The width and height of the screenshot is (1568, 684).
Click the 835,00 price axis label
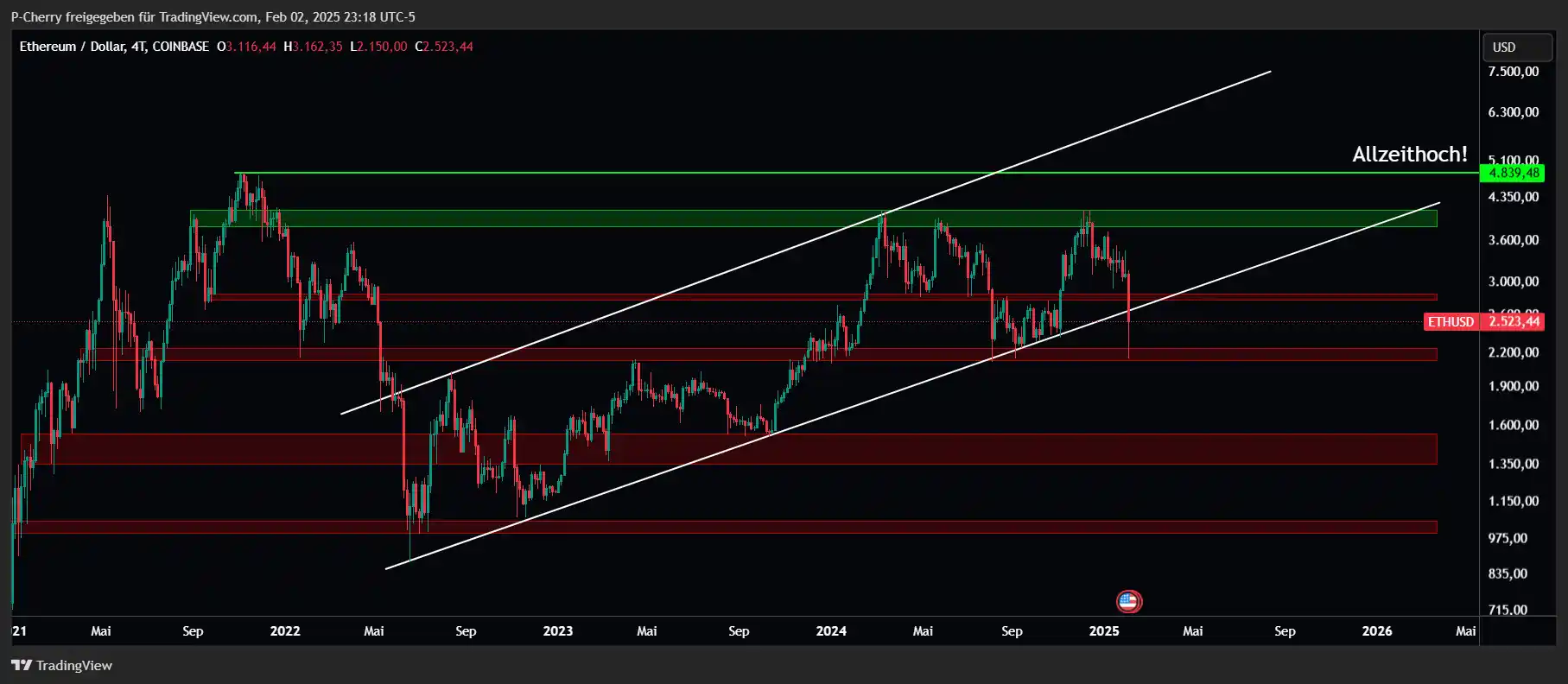tap(1508, 573)
